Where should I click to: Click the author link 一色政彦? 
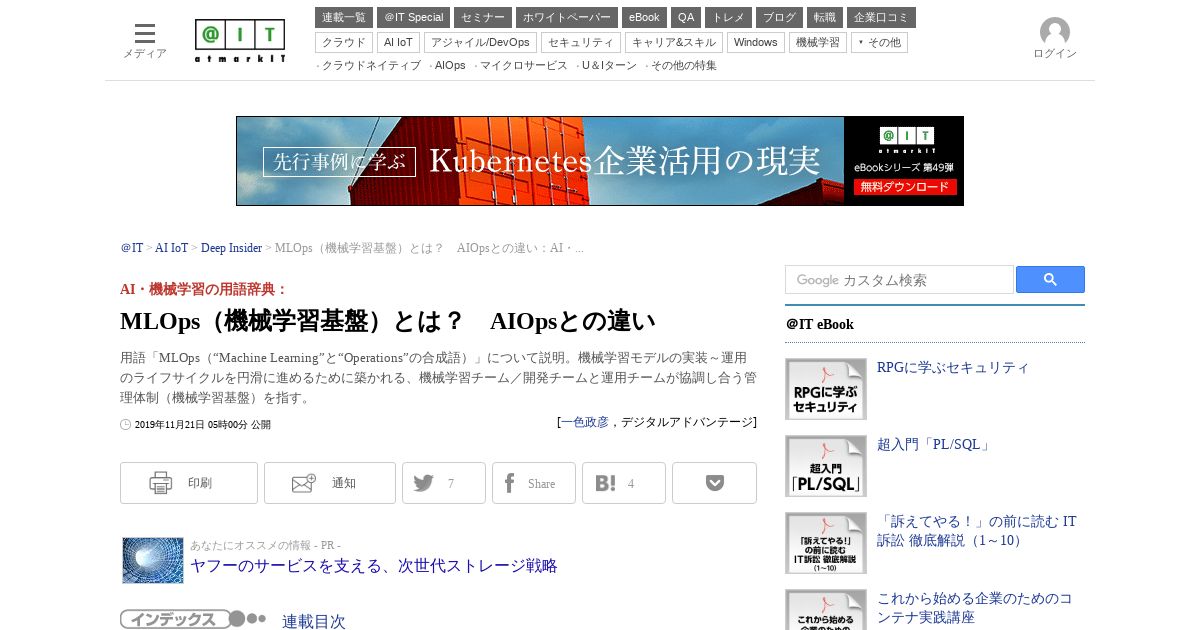click(x=585, y=422)
